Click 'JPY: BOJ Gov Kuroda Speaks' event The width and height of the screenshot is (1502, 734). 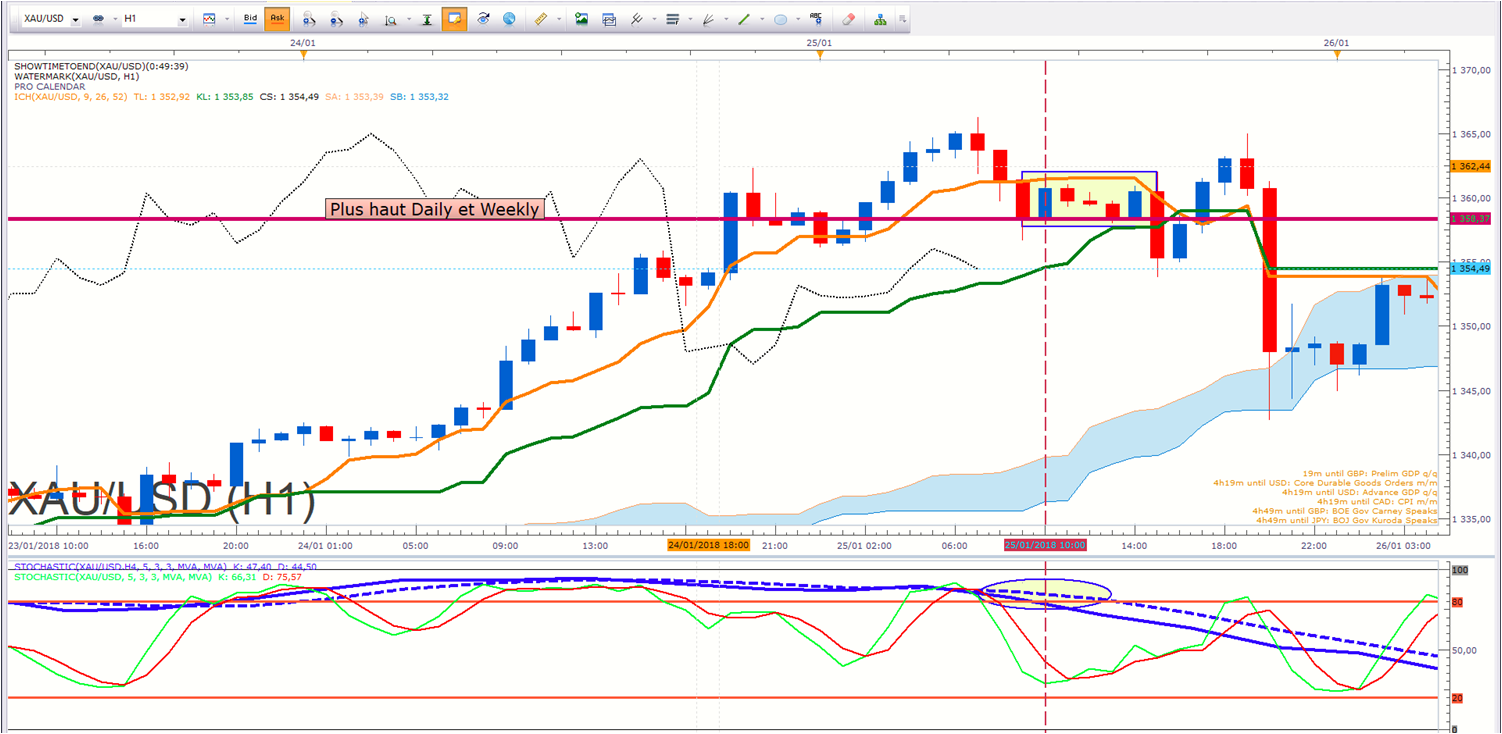[x=1347, y=521]
